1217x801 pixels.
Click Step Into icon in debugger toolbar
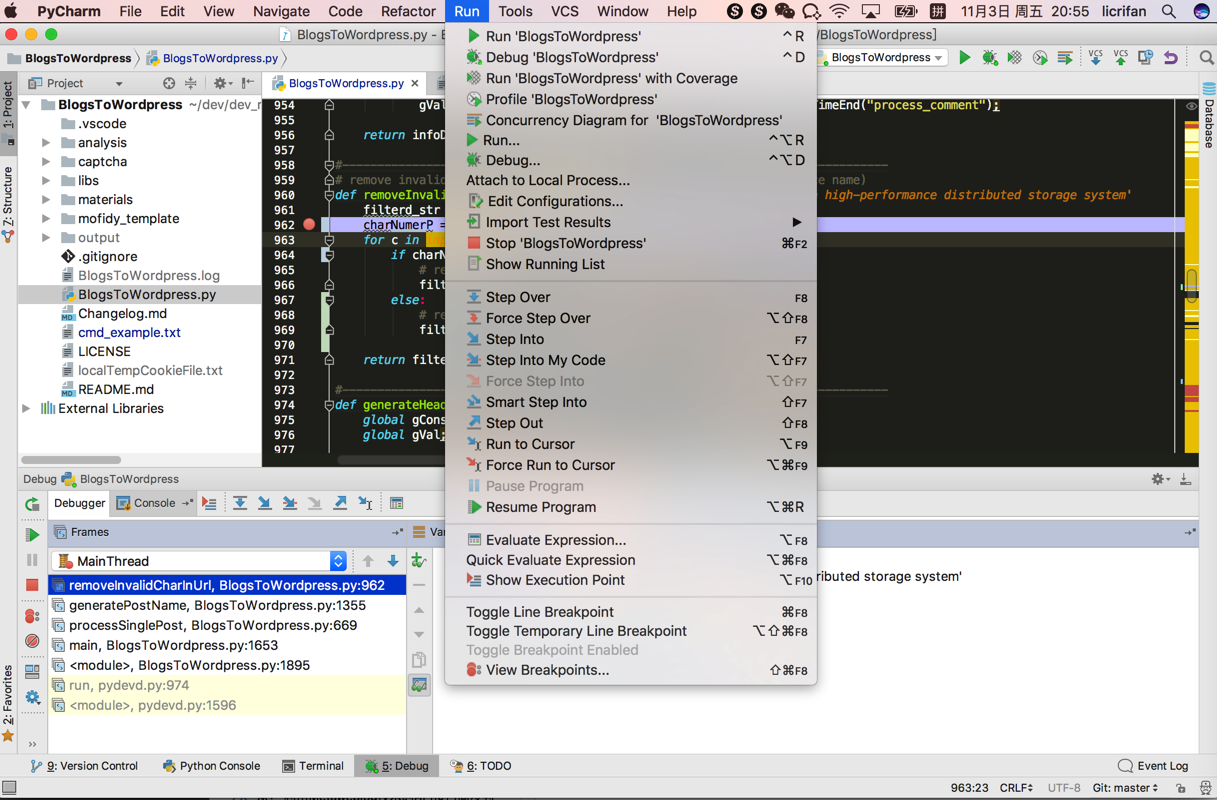pos(265,504)
